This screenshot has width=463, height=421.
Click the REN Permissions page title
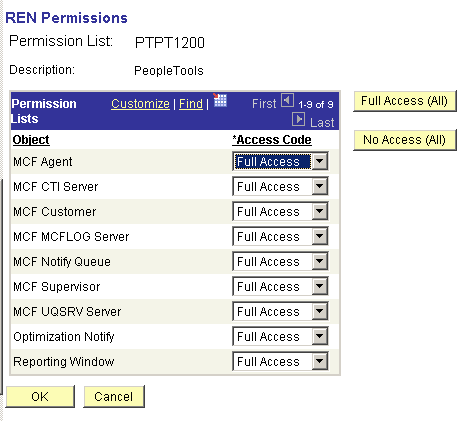point(66,18)
